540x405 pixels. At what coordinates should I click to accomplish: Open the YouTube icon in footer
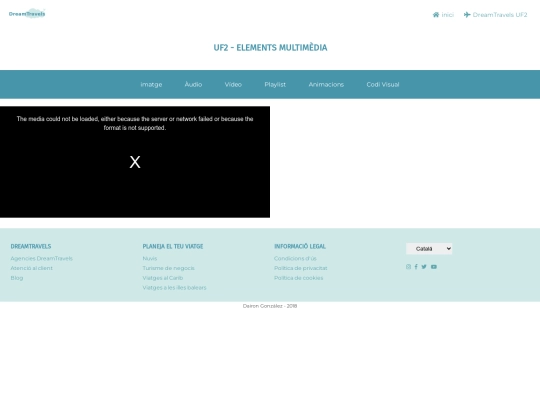[434, 267]
